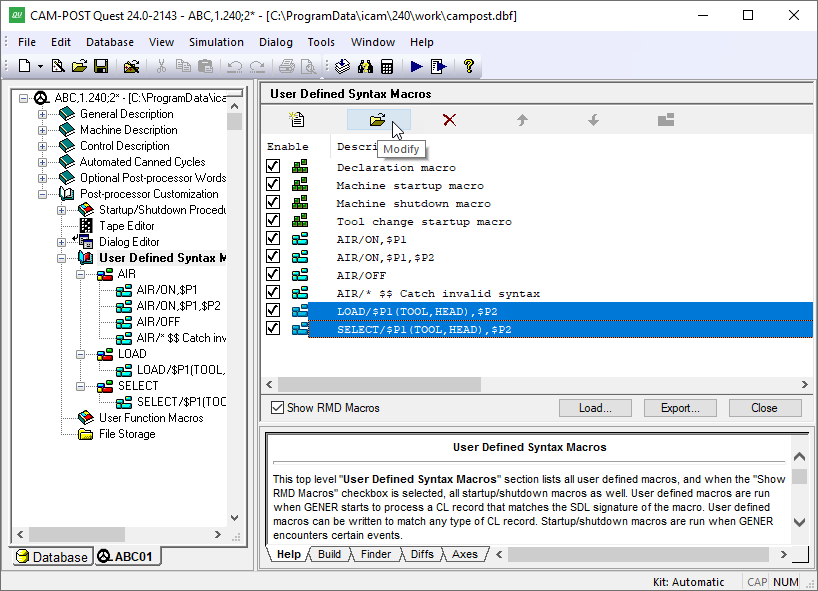818x591 pixels.
Task: Open the File menu
Action: pos(27,42)
